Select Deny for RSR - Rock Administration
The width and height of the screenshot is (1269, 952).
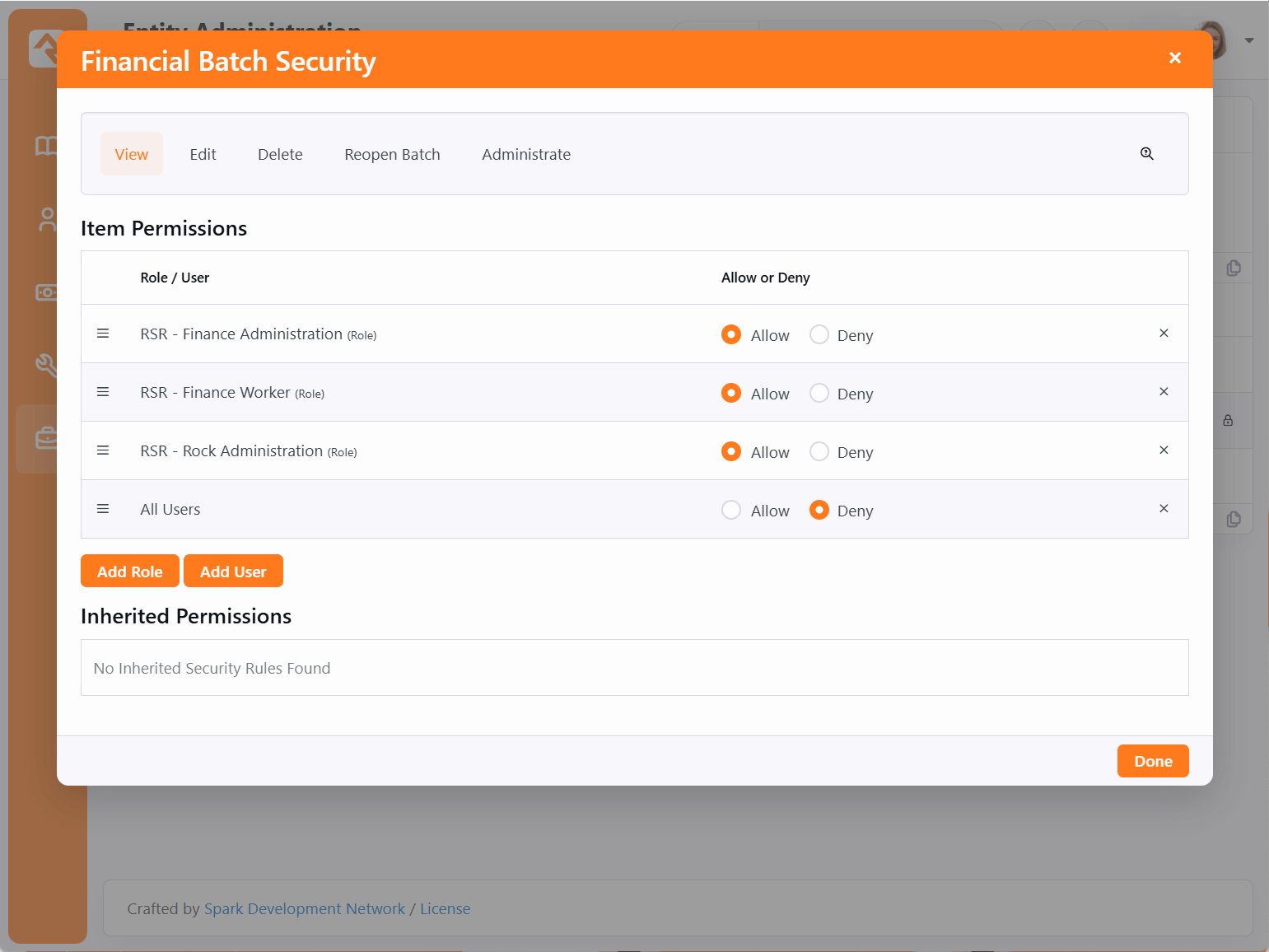pos(819,451)
